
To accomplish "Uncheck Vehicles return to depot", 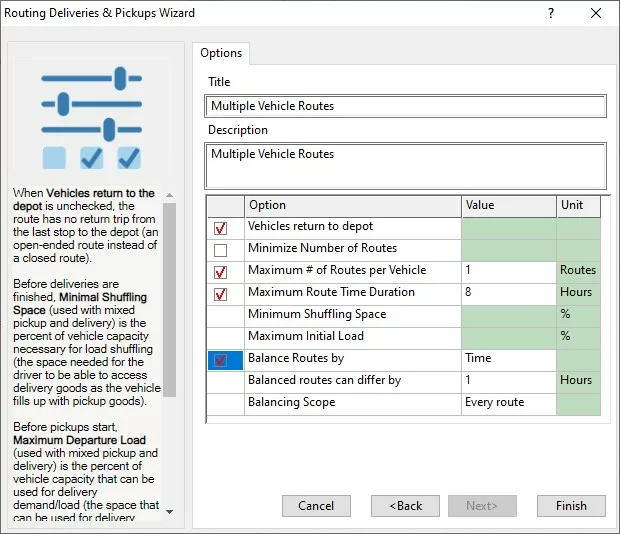I will (x=221, y=228).
